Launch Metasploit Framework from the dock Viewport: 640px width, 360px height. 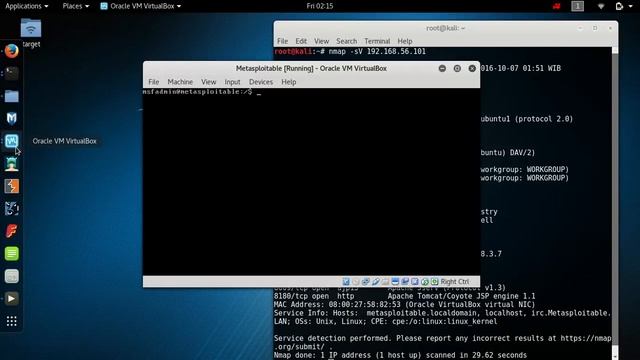pyautogui.click(x=11, y=118)
